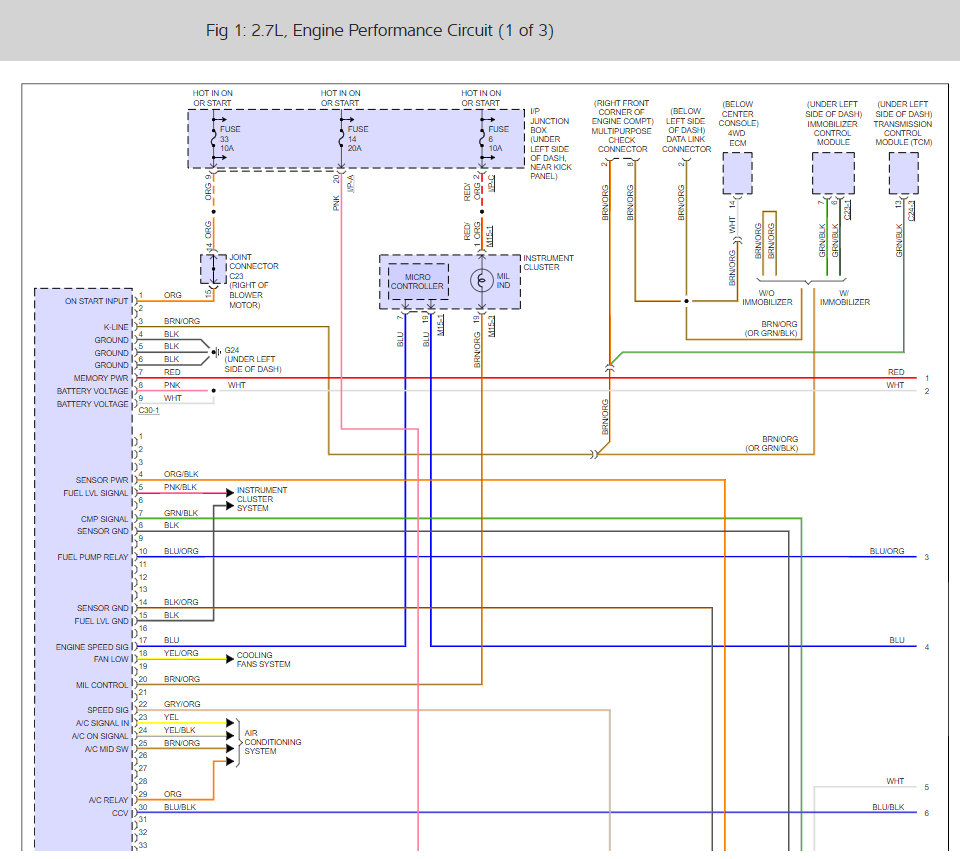The width and height of the screenshot is (960, 859).
Task: Click the figure title "Fig 1: 2.7L, Engine Performance Circuit"
Action: pos(380,31)
